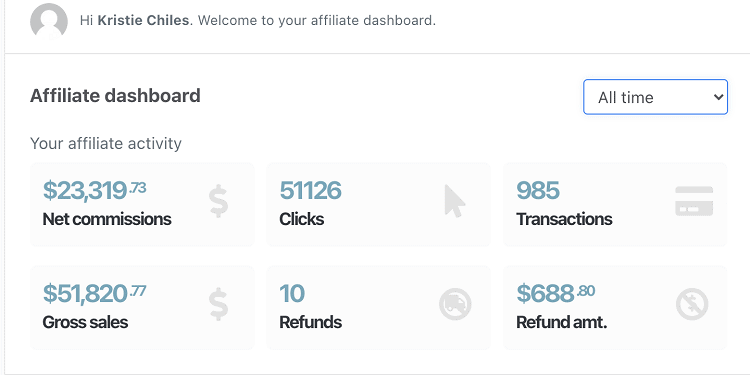Select the Net commissions stat card
This screenshot has height=375, width=750.
(142, 205)
